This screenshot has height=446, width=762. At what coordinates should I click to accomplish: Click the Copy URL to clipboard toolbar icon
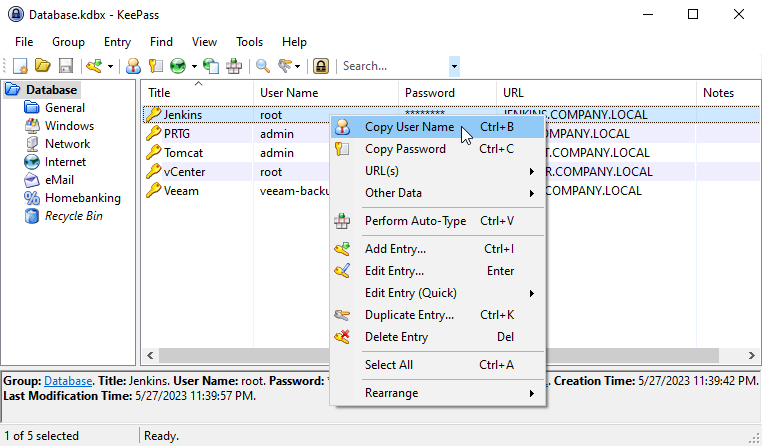coord(211,66)
